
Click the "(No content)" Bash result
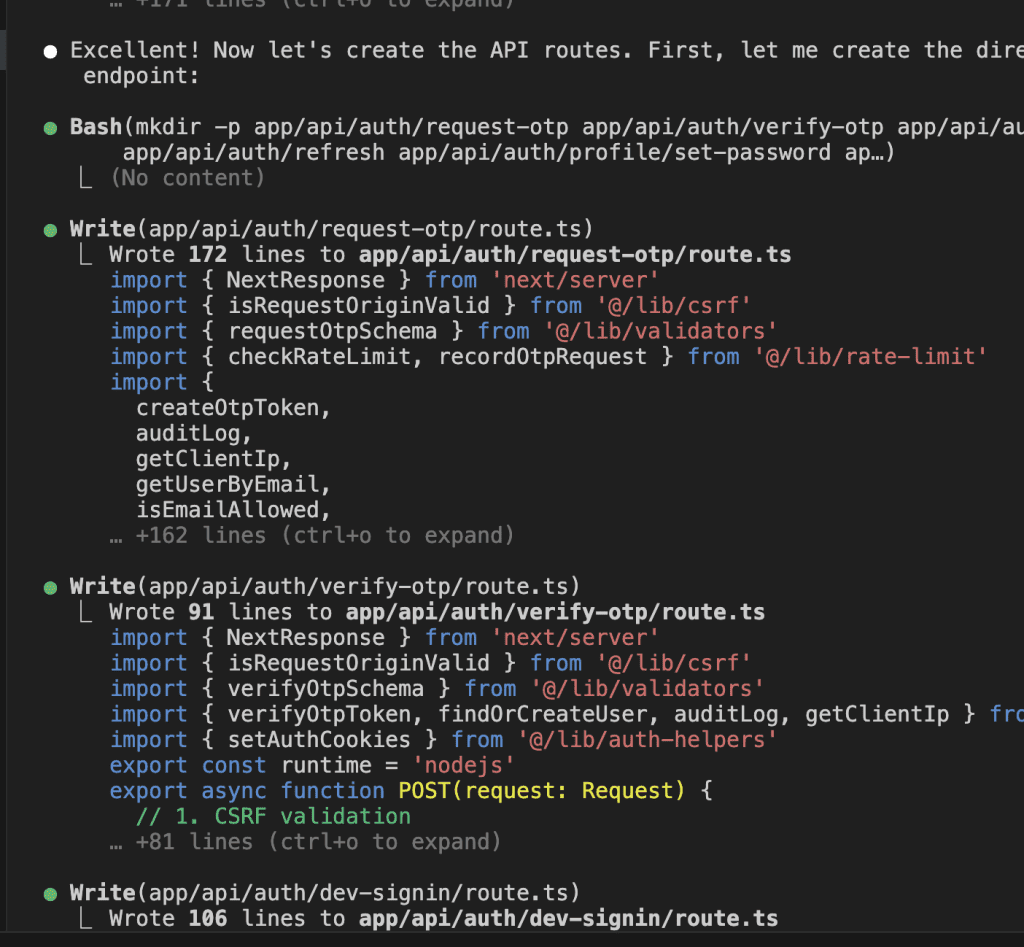pyautogui.click(x=187, y=178)
